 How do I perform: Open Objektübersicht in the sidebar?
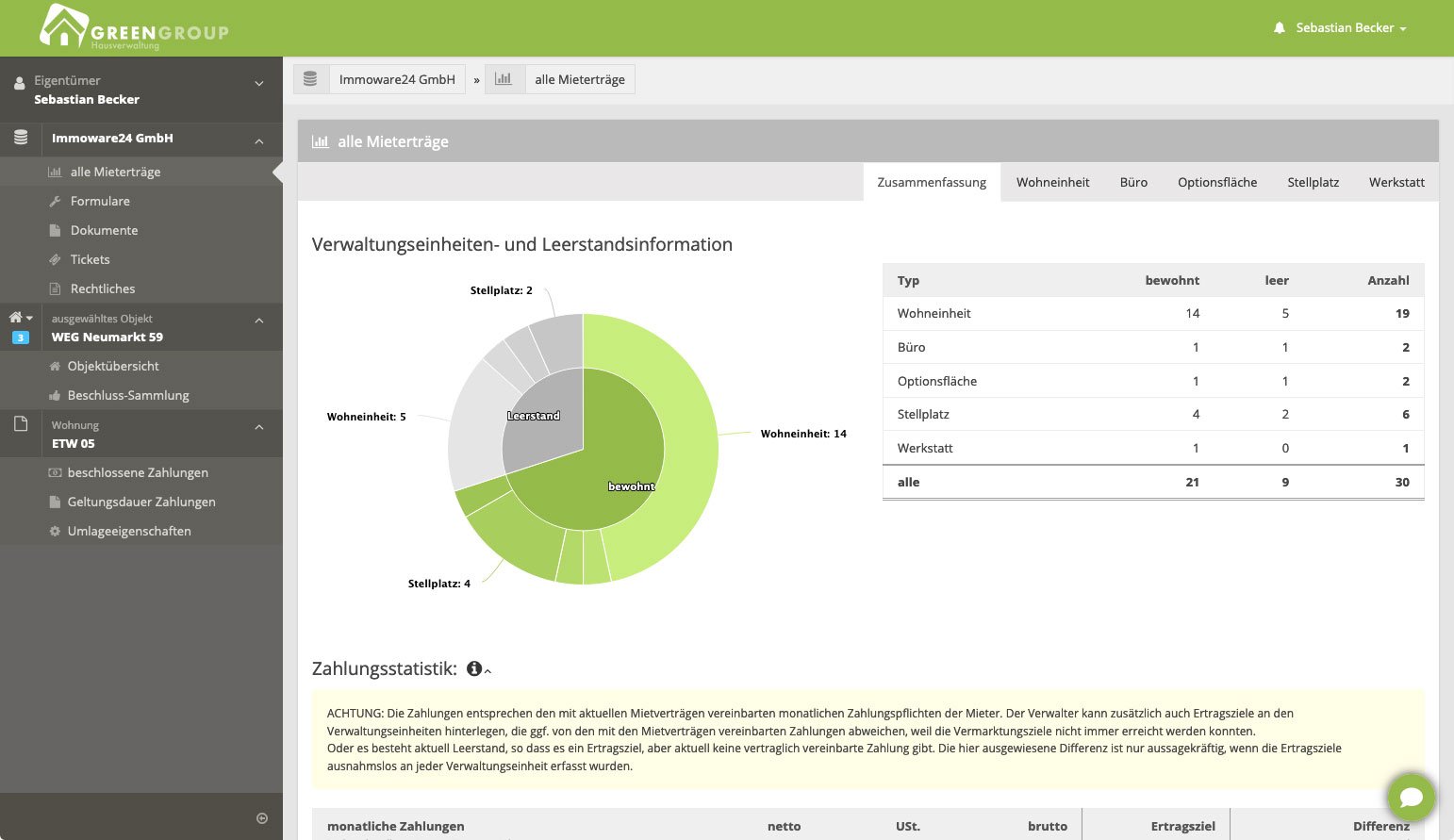coord(113,366)
